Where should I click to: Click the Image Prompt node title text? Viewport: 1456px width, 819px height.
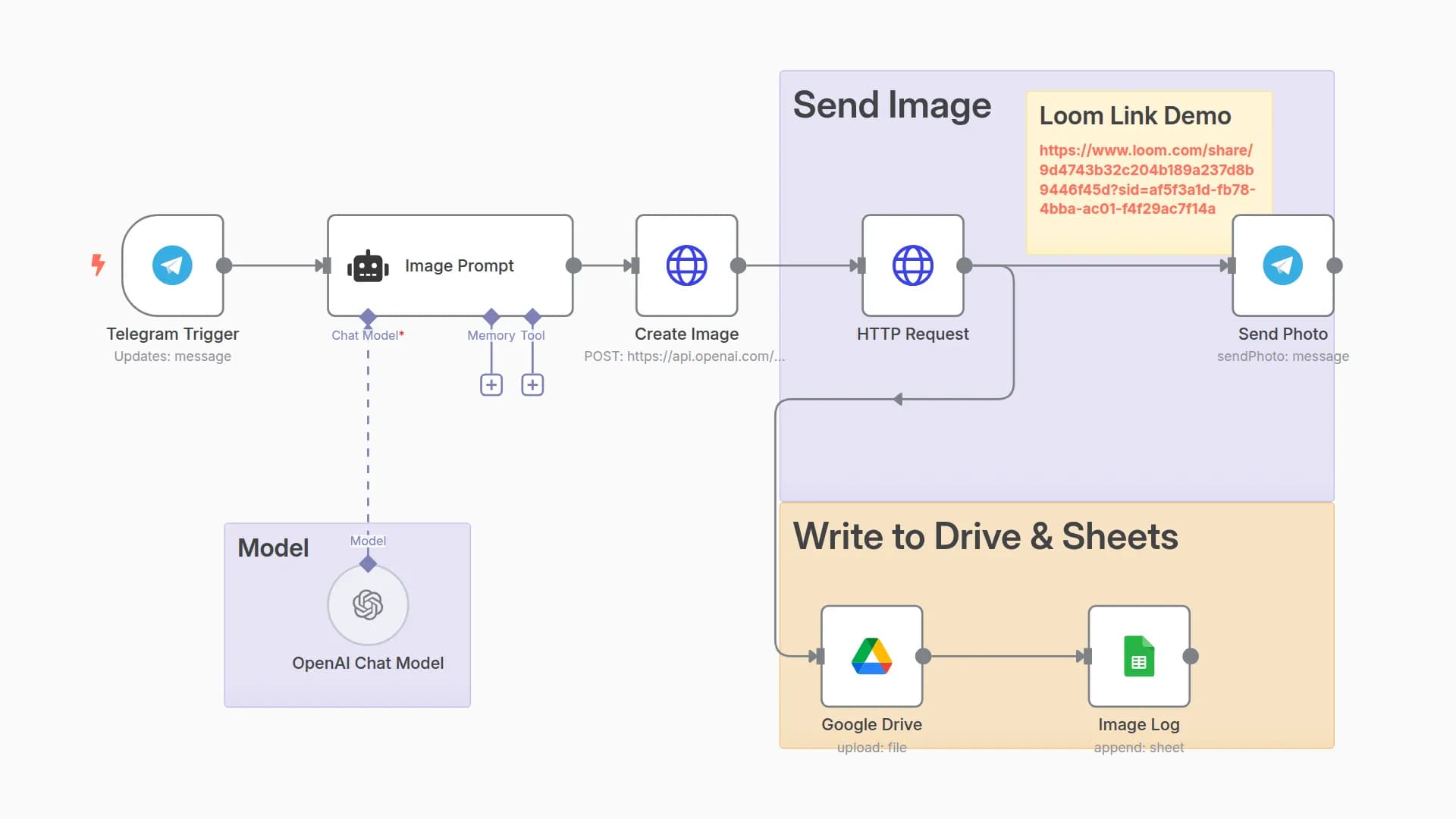point(459,265)
